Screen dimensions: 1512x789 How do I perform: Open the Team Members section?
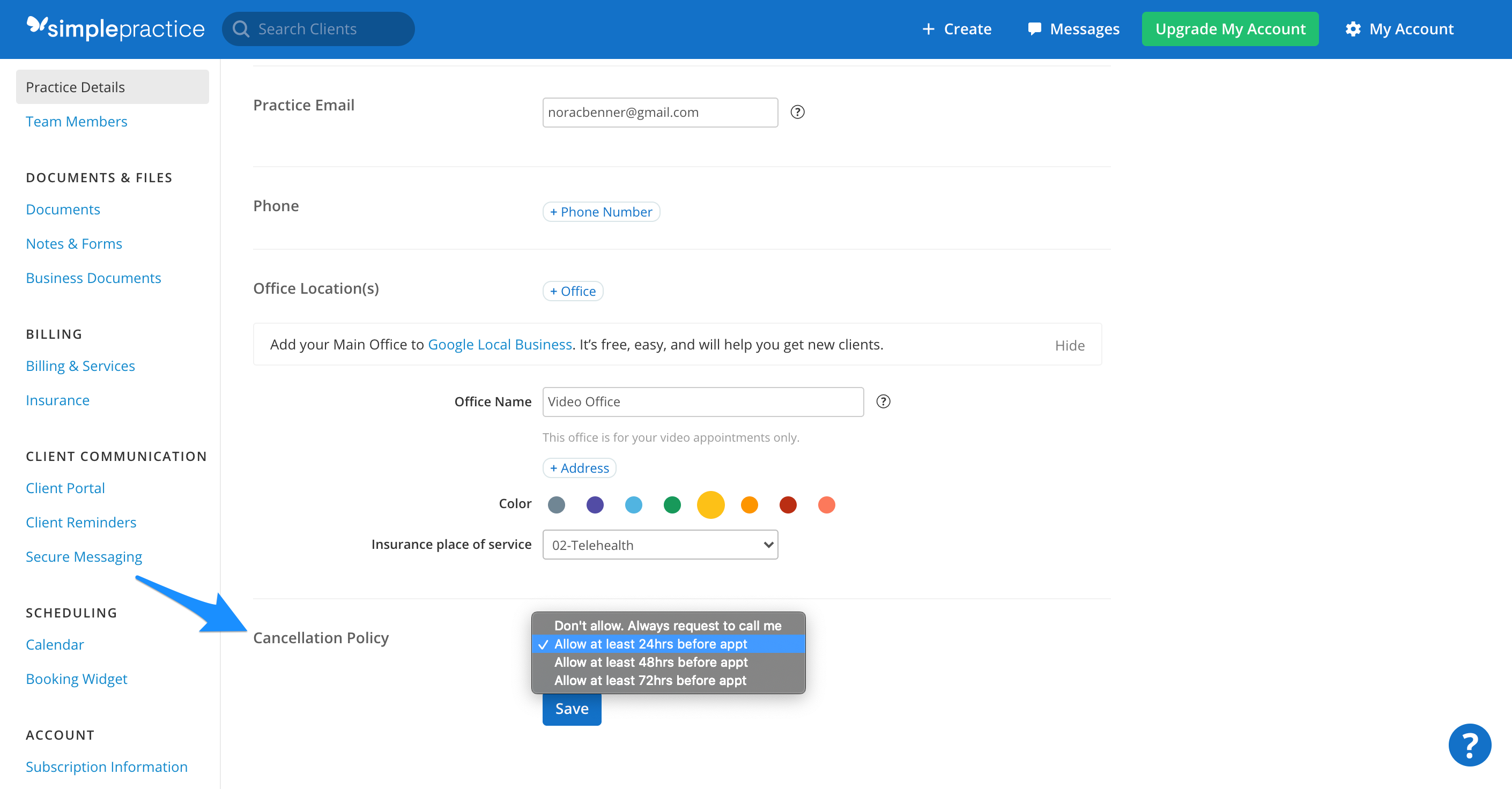coord(76,122)
